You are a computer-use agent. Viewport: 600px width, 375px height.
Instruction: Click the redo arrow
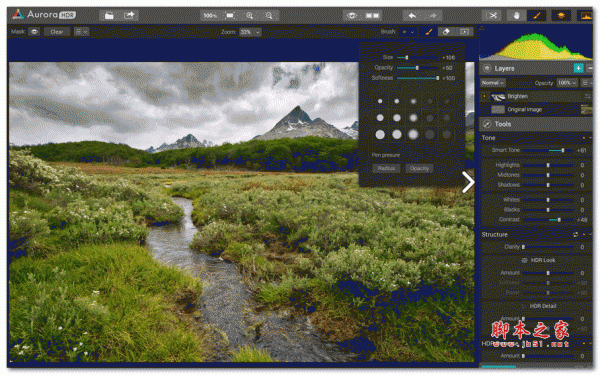click(x=432, y=16)
